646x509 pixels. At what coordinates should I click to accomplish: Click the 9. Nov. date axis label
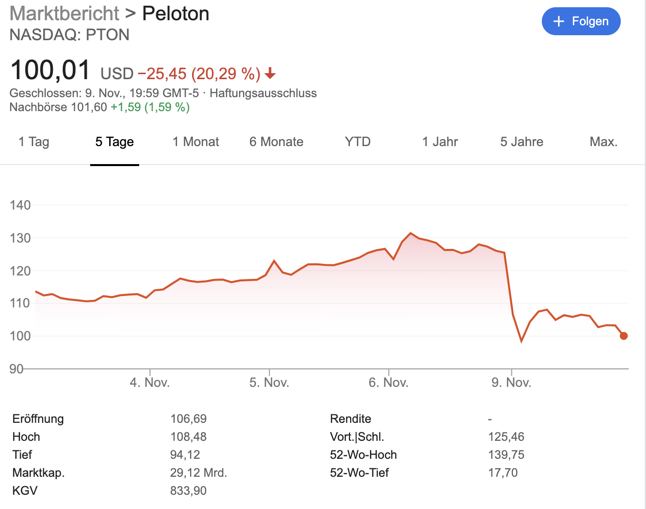coord(511,382)
